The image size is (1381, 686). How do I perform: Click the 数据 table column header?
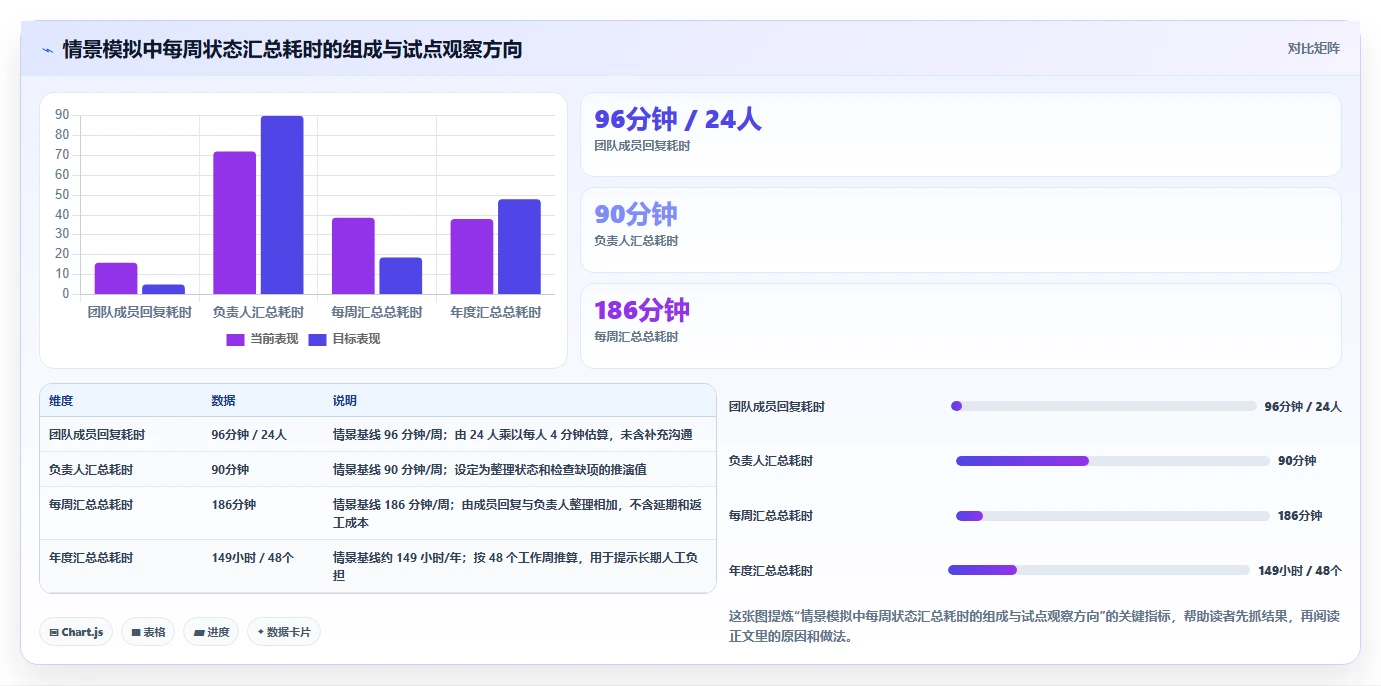pos(223,401)
